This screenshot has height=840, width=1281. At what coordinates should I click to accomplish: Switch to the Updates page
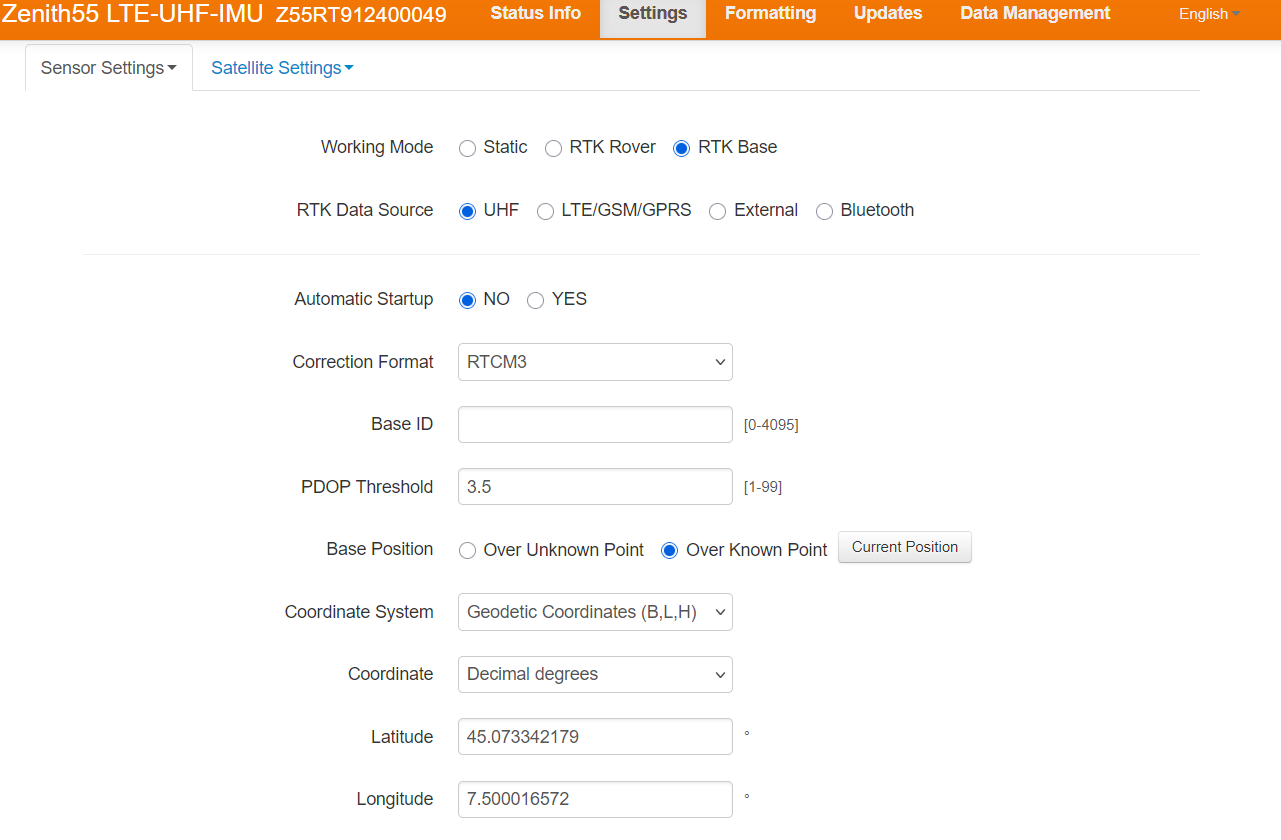(x=888, y=14)
